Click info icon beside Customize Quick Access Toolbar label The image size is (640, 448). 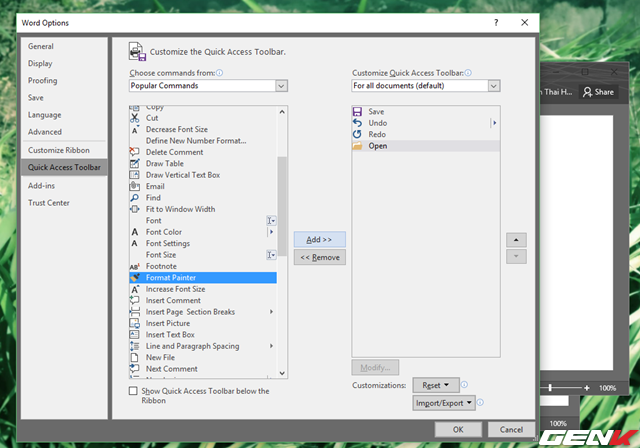(468, 73)
